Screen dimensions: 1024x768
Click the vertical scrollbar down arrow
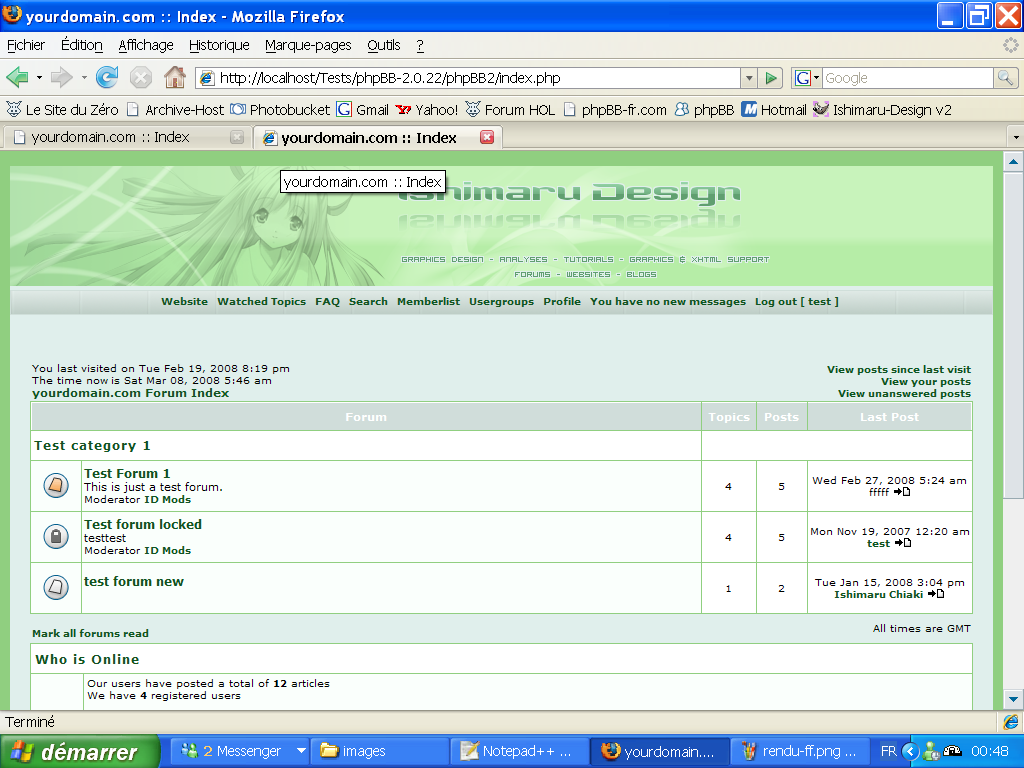(1013, 699)
